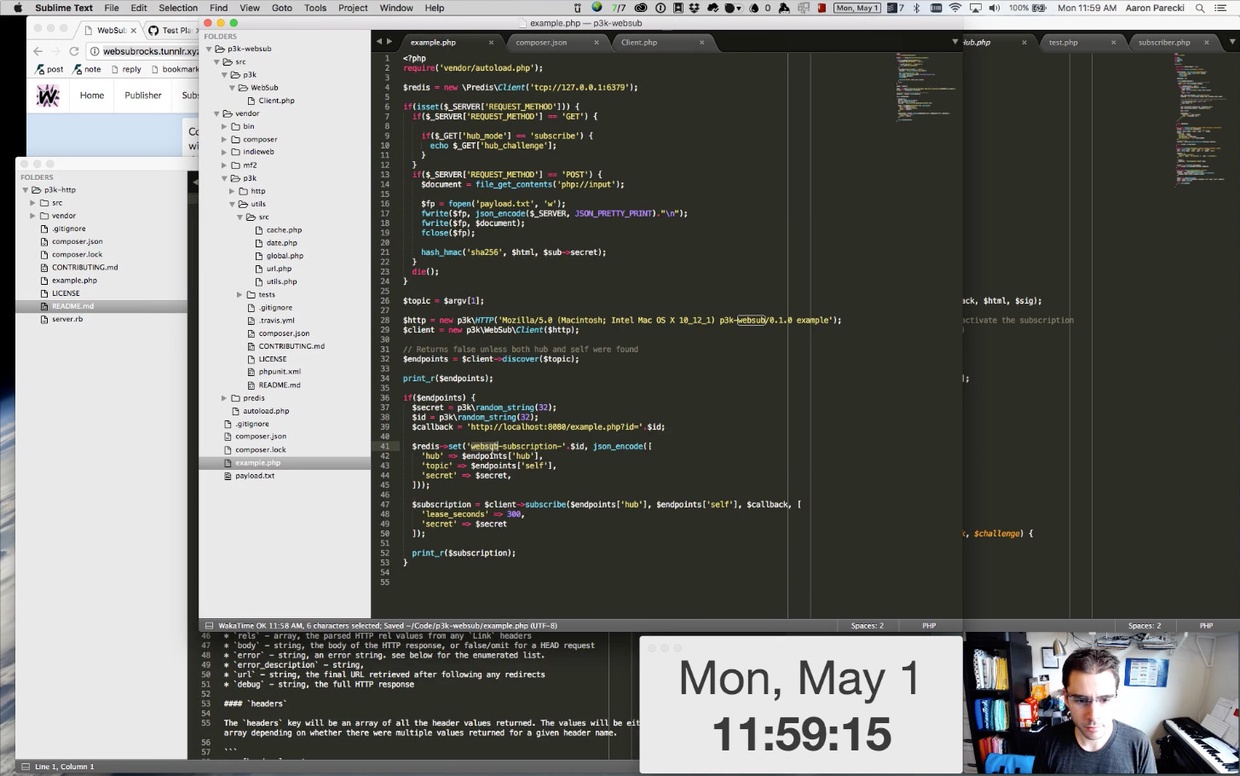Image resolution: width=1240 pixels, height=776 pixels.
Task: Open the Project menu
Action: [353, 8]
